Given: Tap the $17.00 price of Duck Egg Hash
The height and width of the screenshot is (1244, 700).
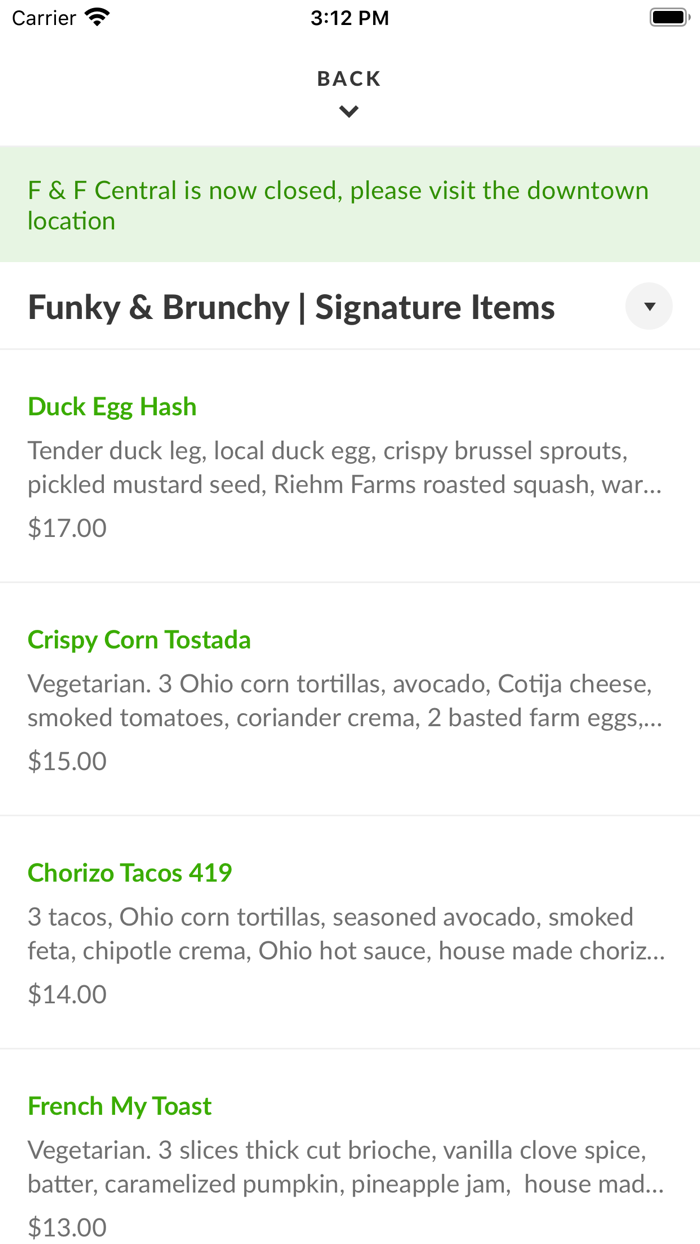Looking at the screenshot, I should [x=66, y=527].
